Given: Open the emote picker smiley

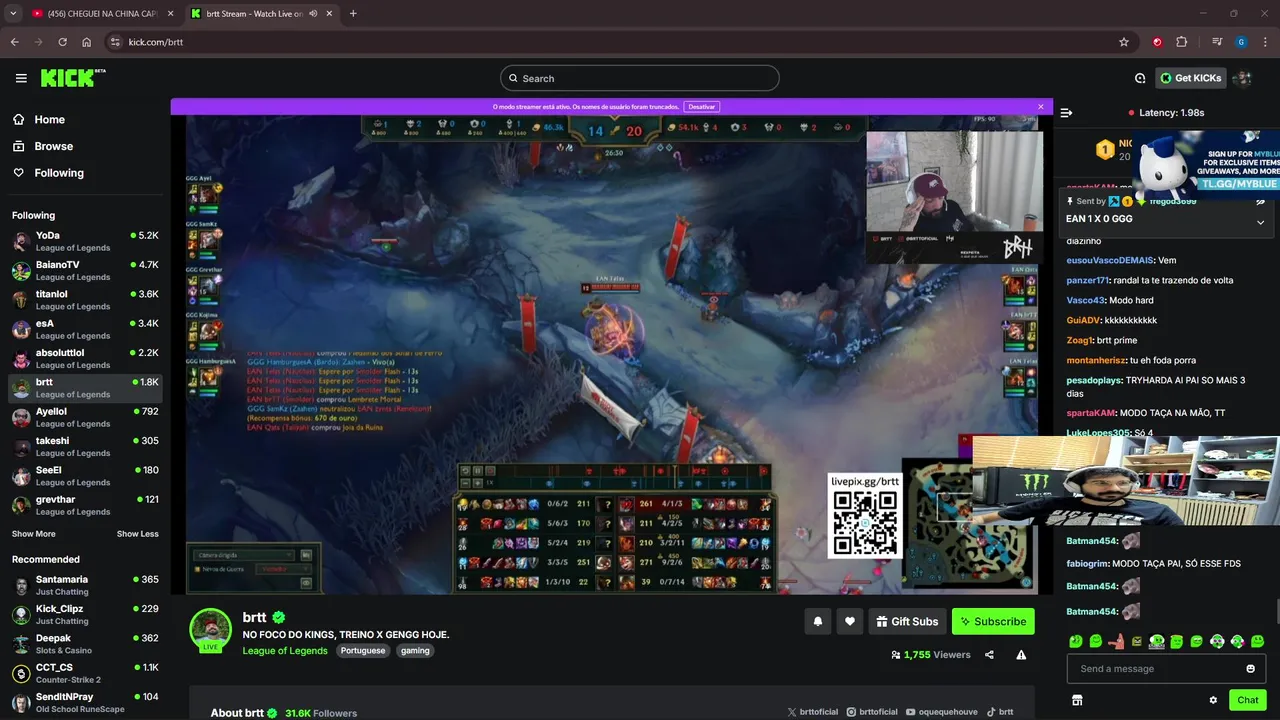Looking at the screenshot, I should 1250,669.
